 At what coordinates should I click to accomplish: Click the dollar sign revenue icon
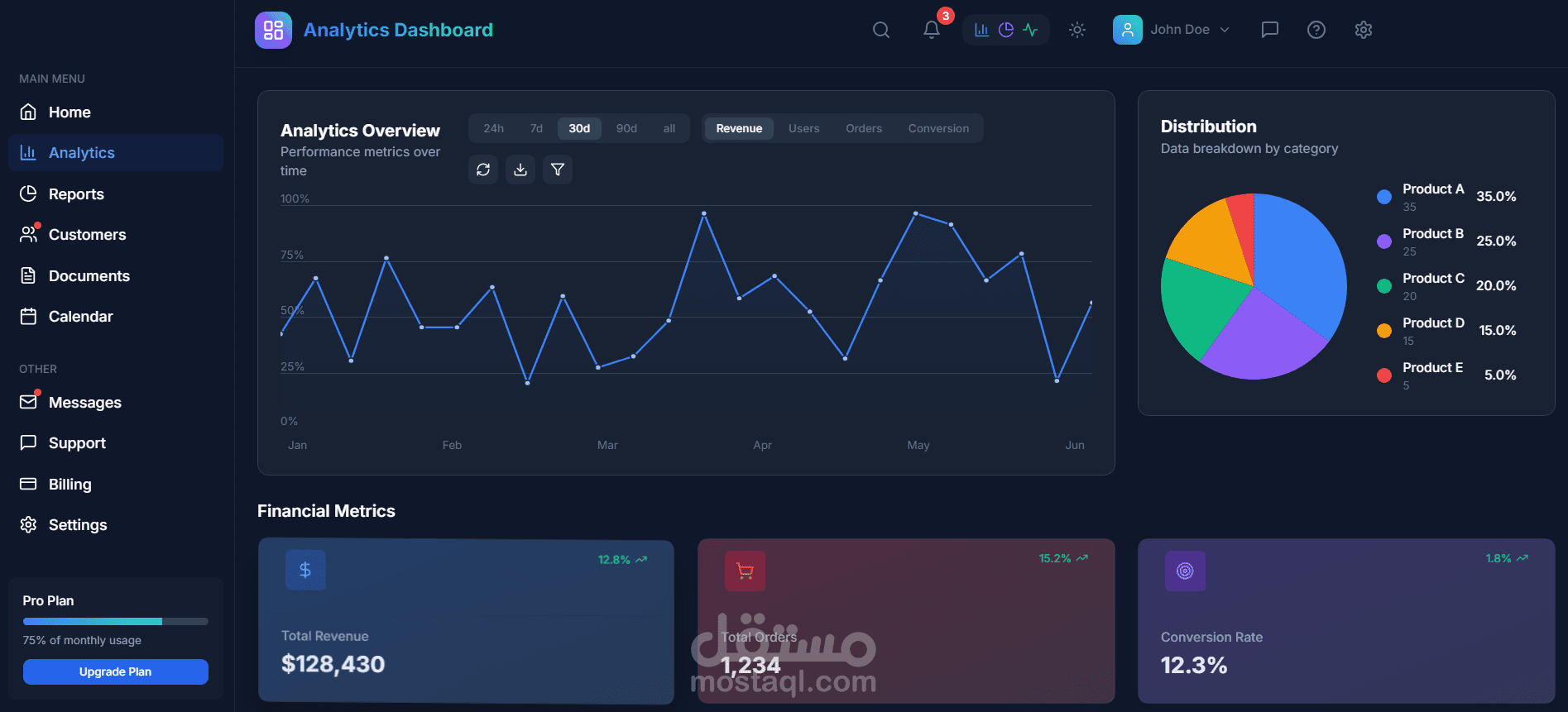pyautogui.click(x=305, y=570)
